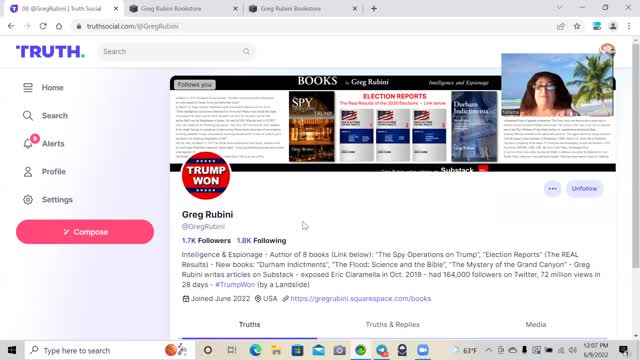Click the volume speaker icon in the system tray
Screen dimensions: 640x360
coord(573,350)
